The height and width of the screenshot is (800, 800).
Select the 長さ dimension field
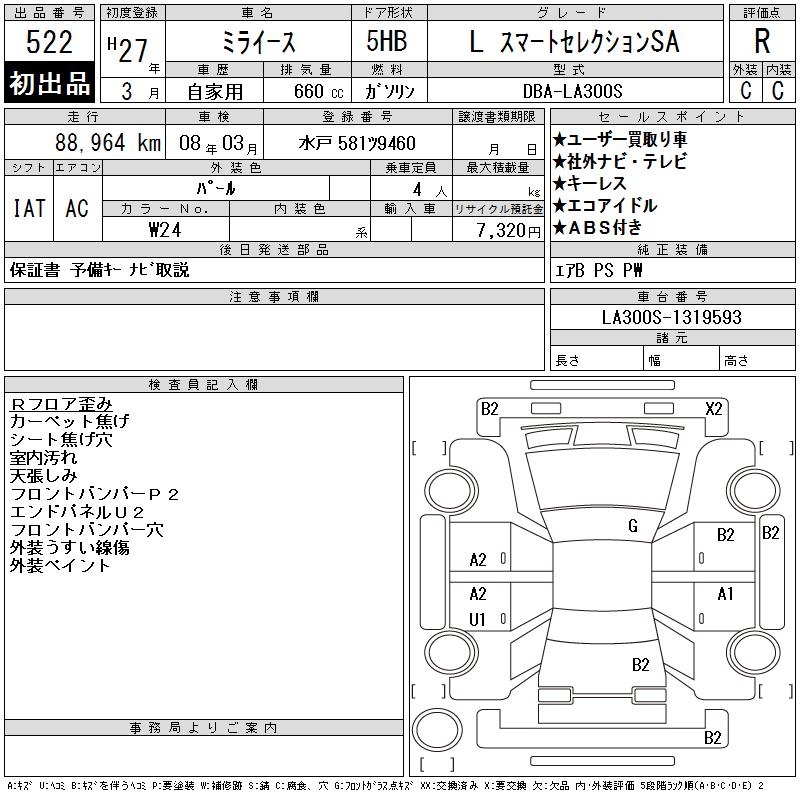(596, 358)
